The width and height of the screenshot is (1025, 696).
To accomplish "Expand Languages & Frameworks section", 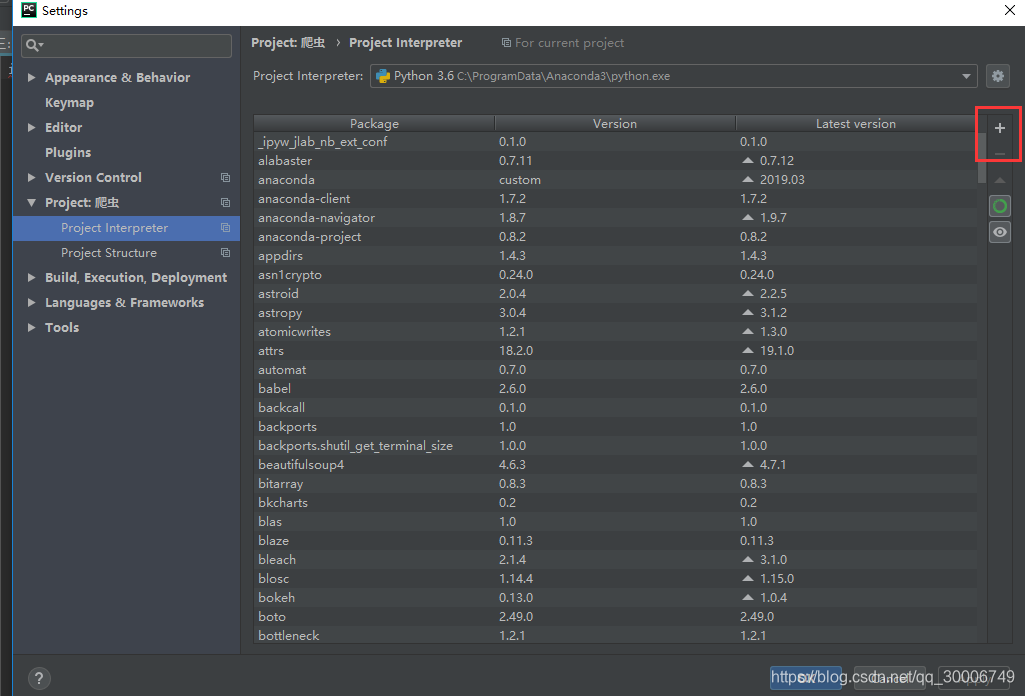I will [31, 302].
